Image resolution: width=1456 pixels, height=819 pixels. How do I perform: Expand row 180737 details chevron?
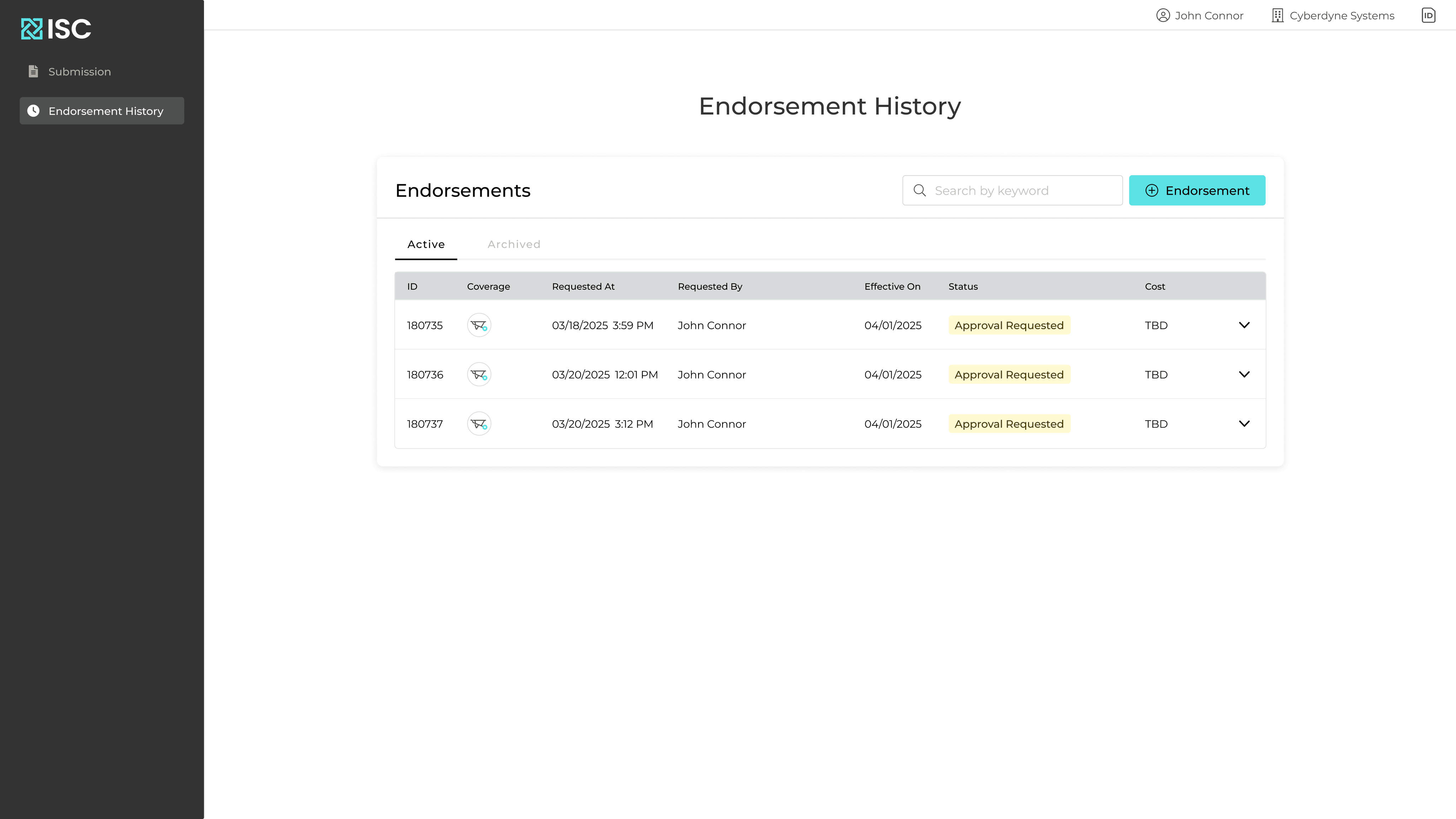[x=1244, y=423]
